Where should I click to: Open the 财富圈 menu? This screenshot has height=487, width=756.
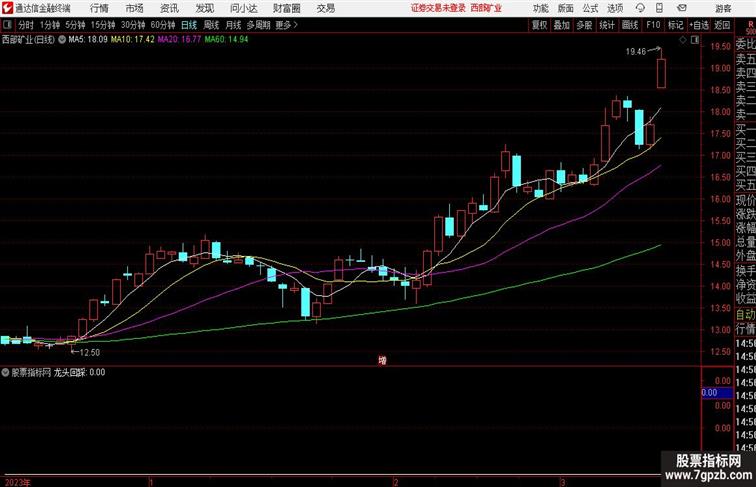click(286, 8)
